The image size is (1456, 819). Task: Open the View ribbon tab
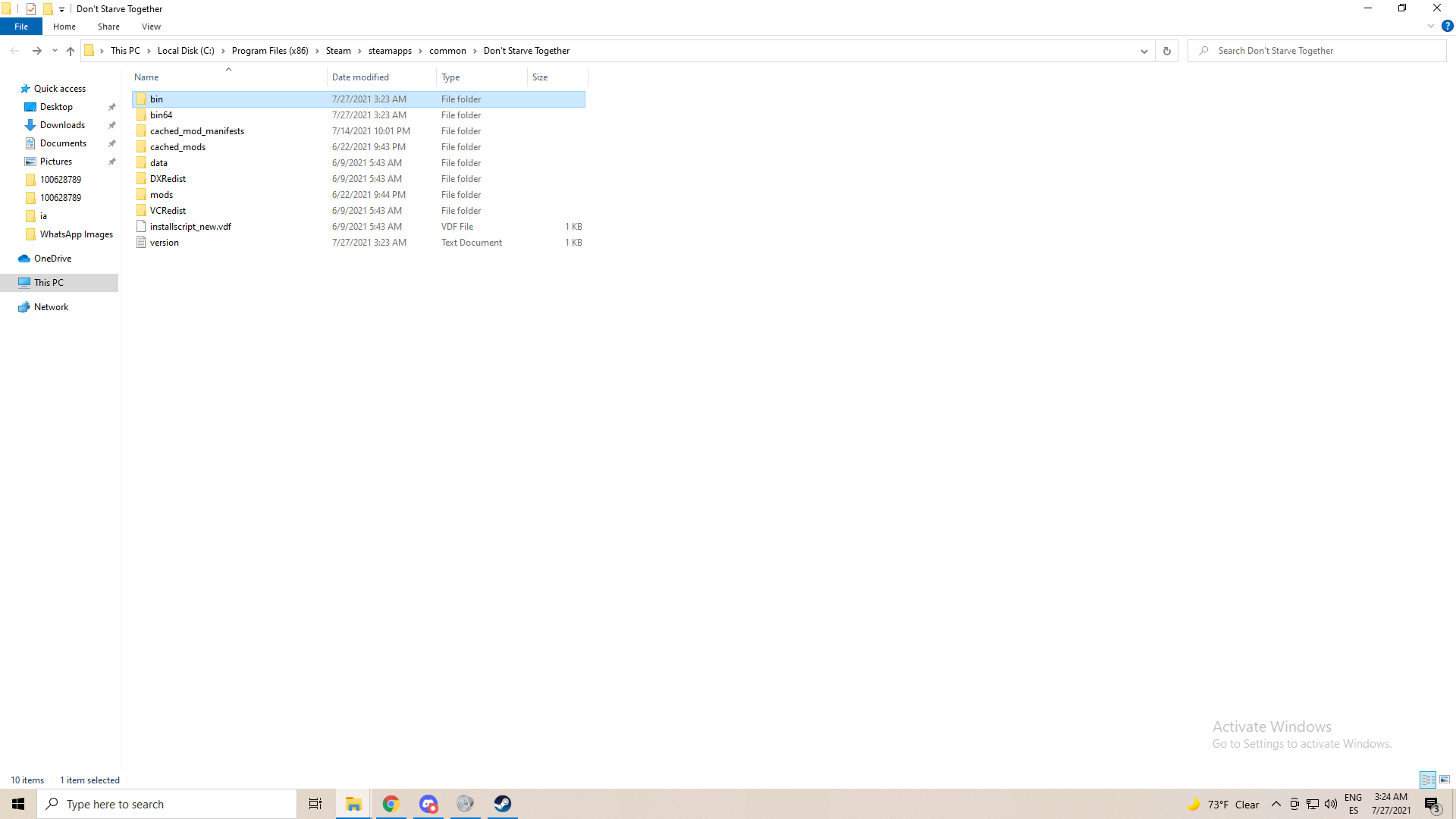[x=151, y=27]
